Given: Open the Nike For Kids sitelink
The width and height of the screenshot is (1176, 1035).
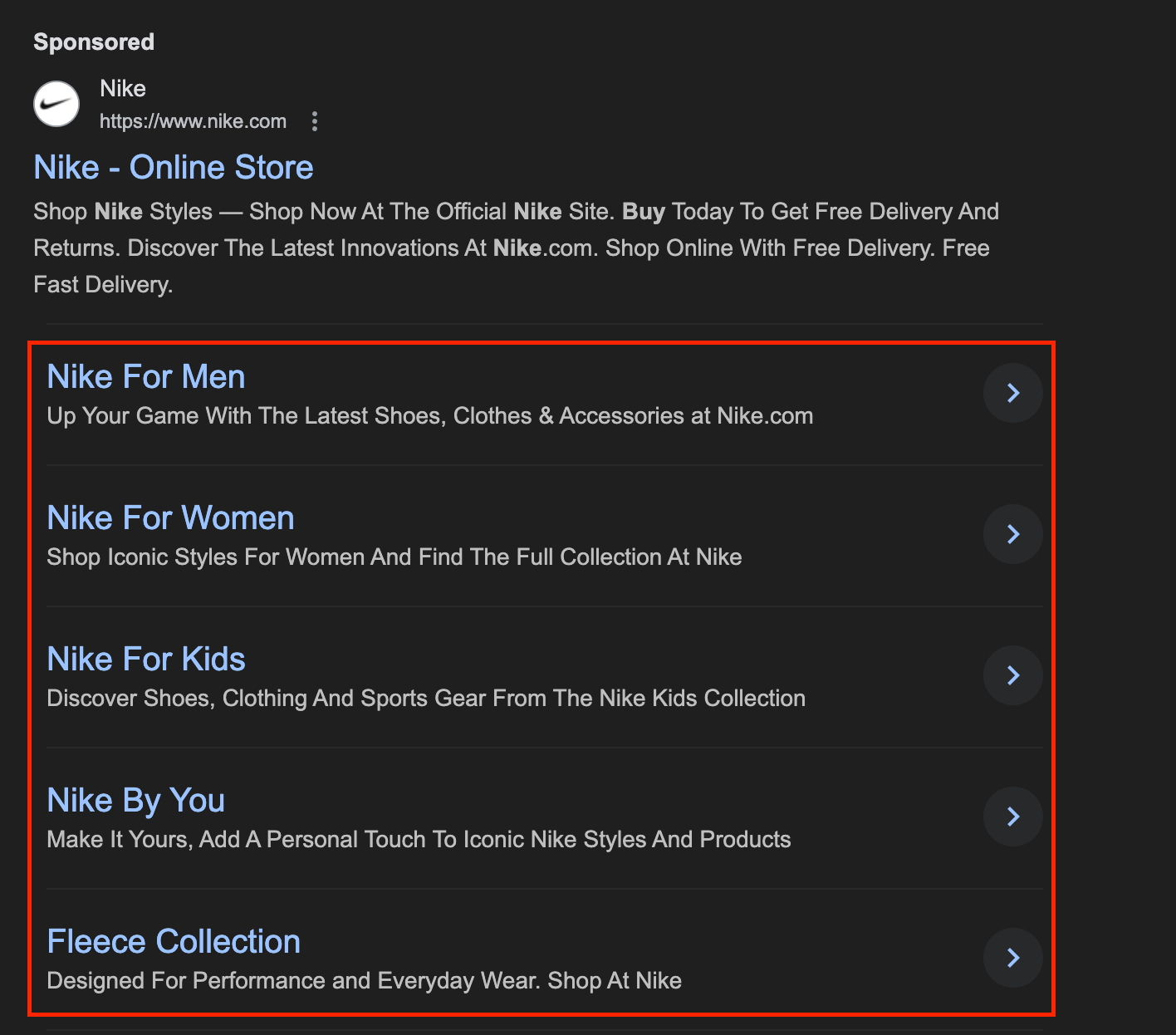Looking at the screenshot, I should (146, 659).
